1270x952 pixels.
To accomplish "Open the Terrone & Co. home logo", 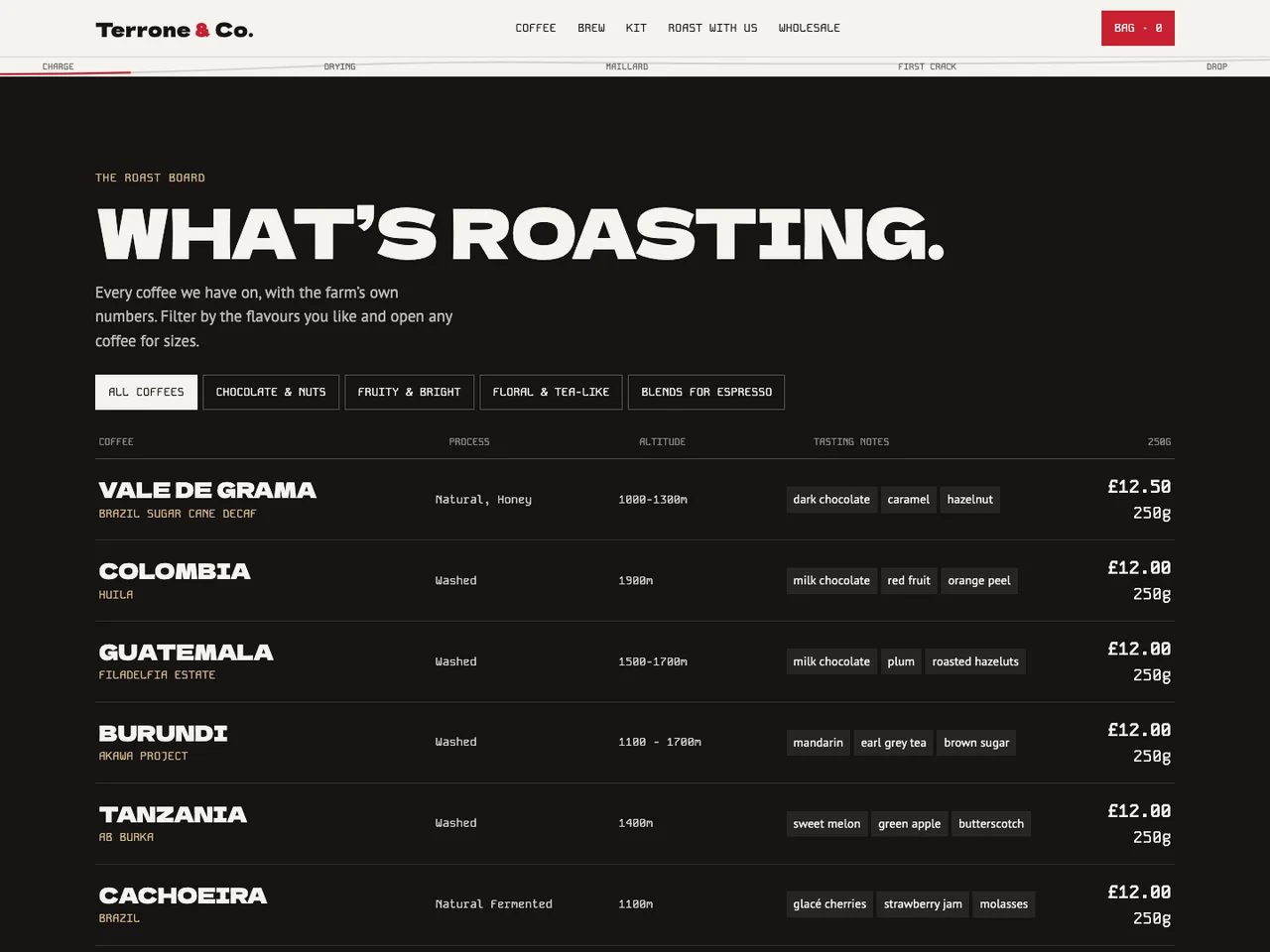I will click(175, 30).
